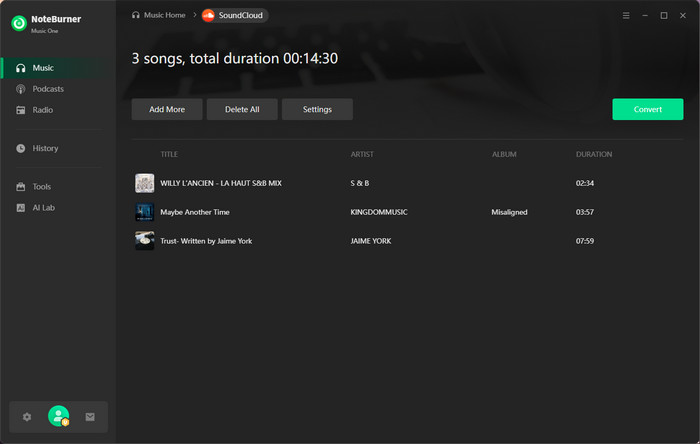This screenshot has width=700, height=444.
Task: Click the ALBUM column header
Action: click(504, 154)
